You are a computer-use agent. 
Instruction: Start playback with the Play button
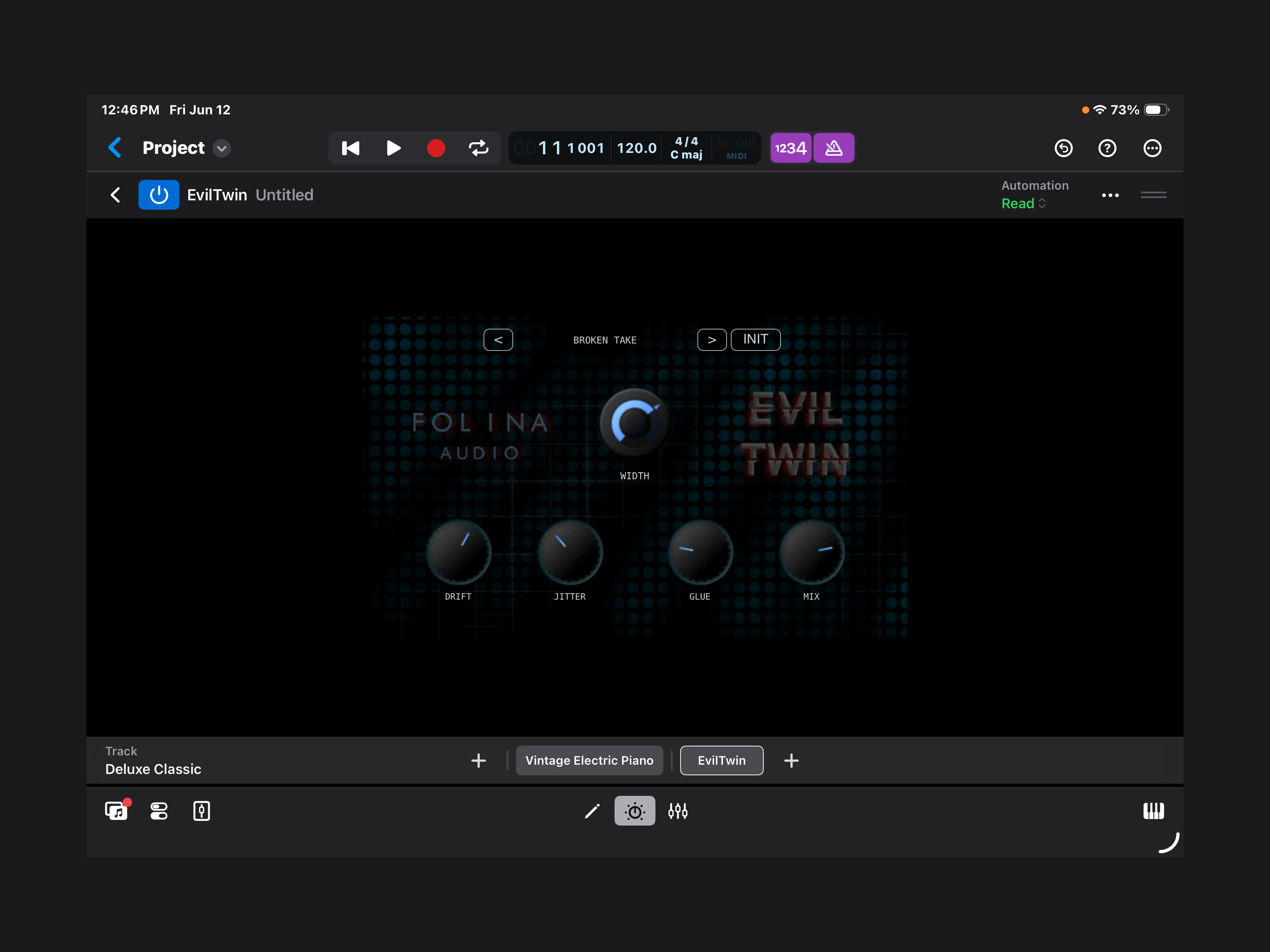pyautogui.click(x=393, y=148)
